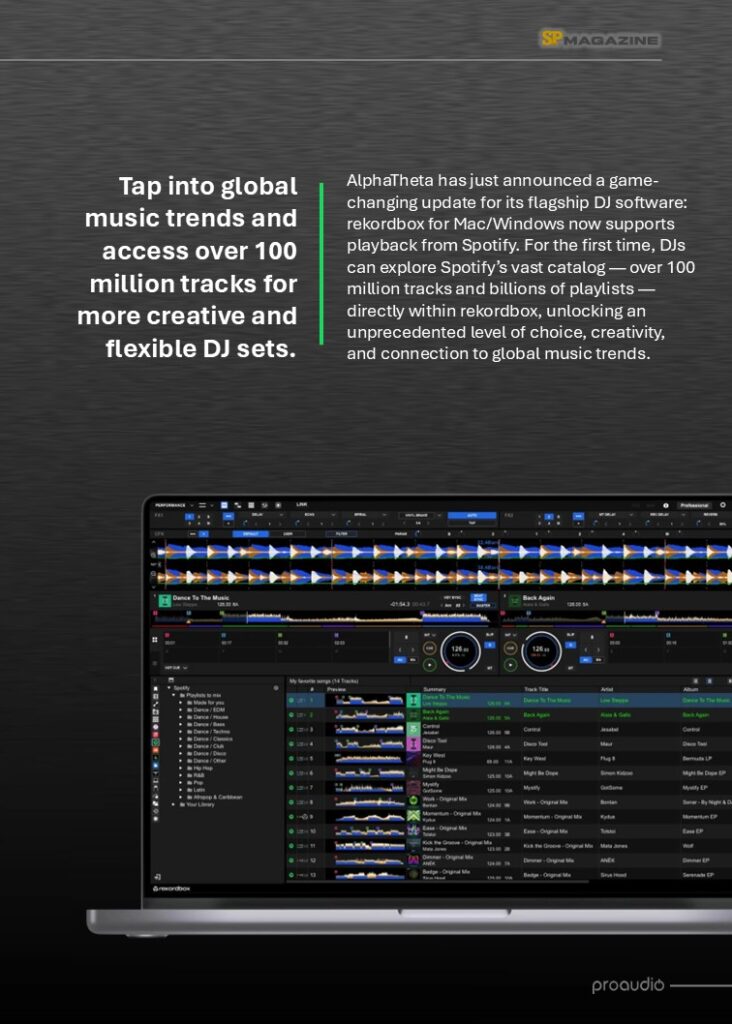The width and height of the screenshot is (732, 1024).
Task: Click the Professional button in top bar
Action: (693, 505)
